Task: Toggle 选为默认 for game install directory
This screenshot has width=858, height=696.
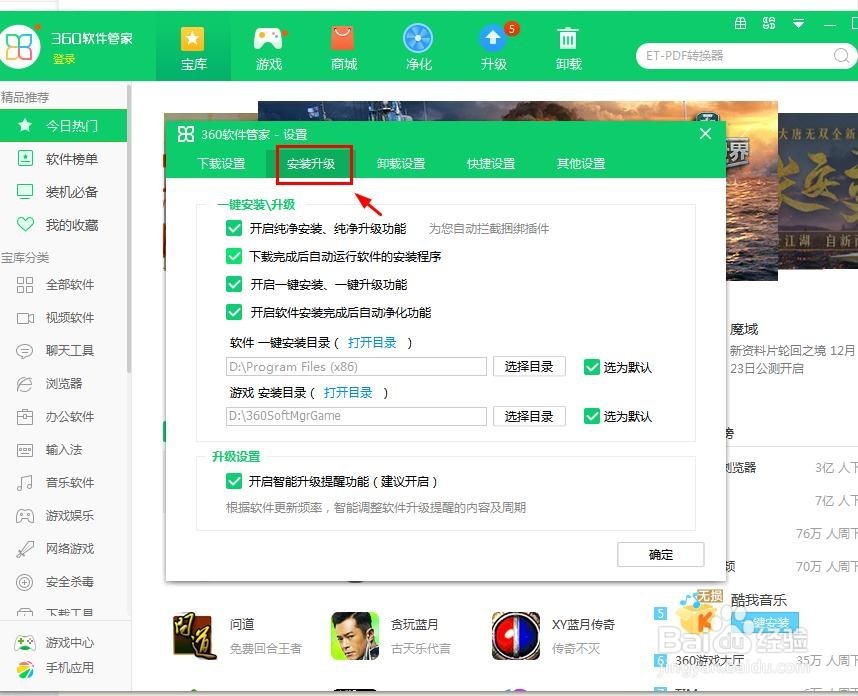Action: [x=592, y=416]
